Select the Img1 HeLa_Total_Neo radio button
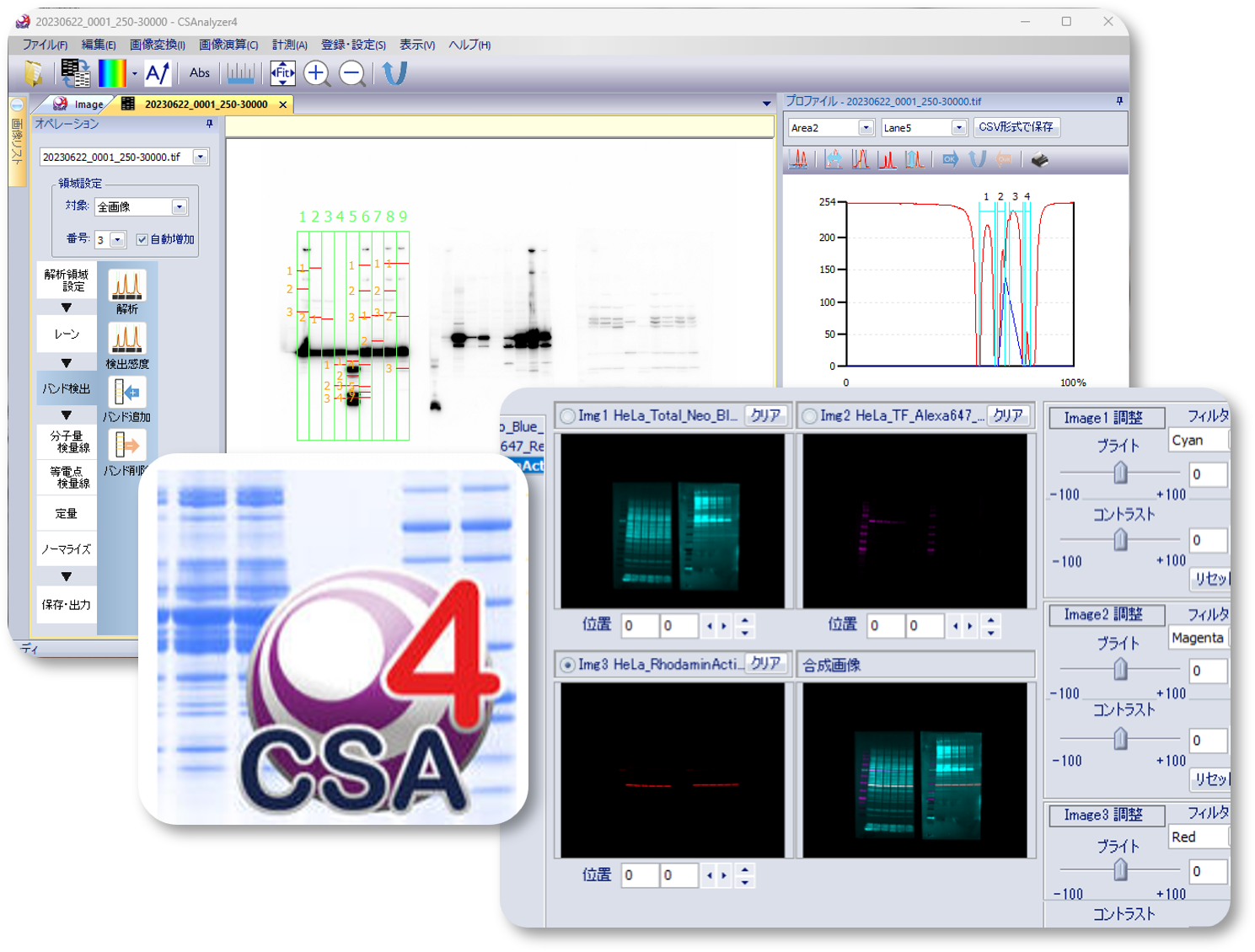1255x952 pixels. (568, 416)
